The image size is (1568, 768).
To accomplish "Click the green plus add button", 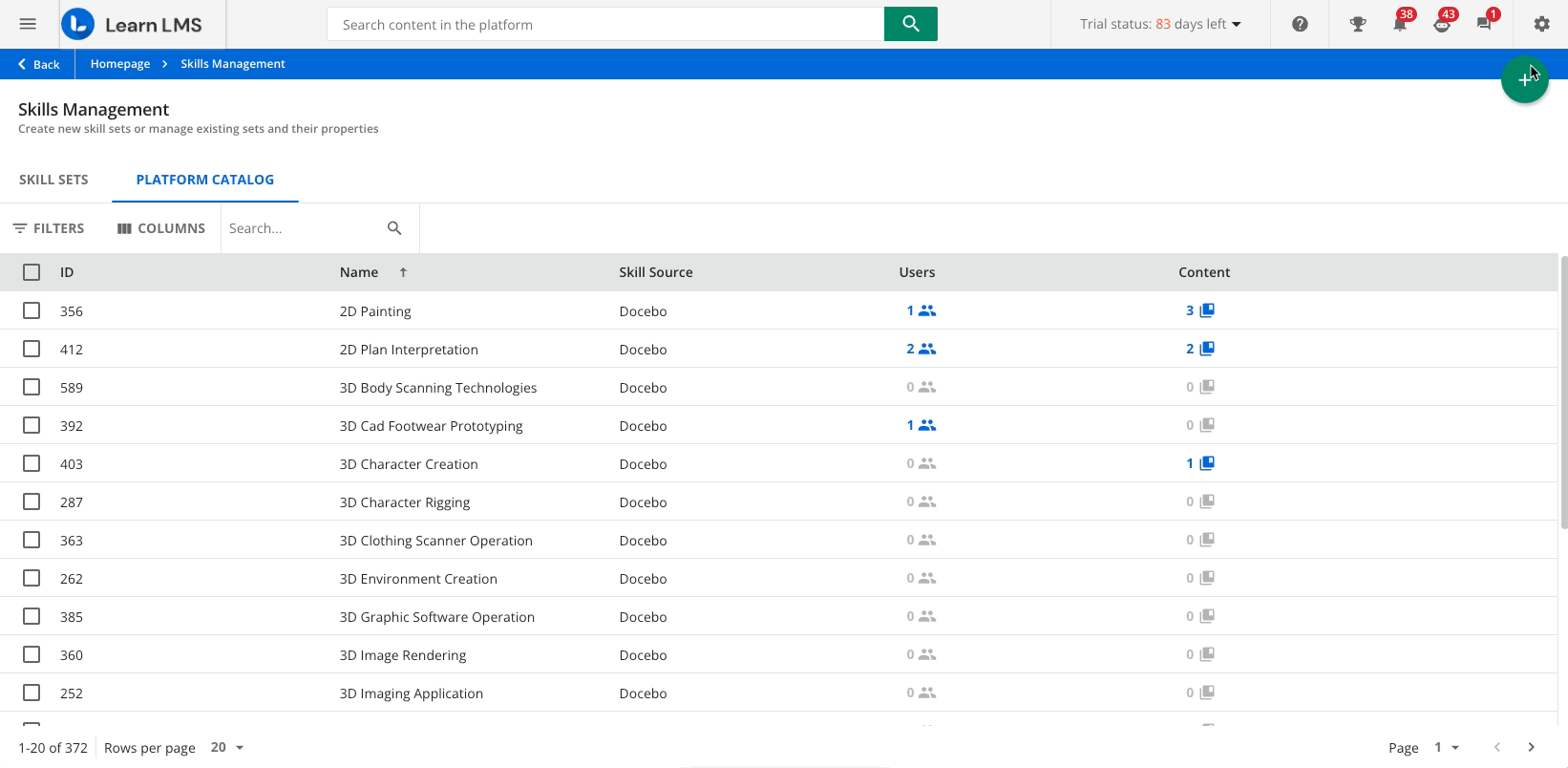I will tap(1525, 79).
